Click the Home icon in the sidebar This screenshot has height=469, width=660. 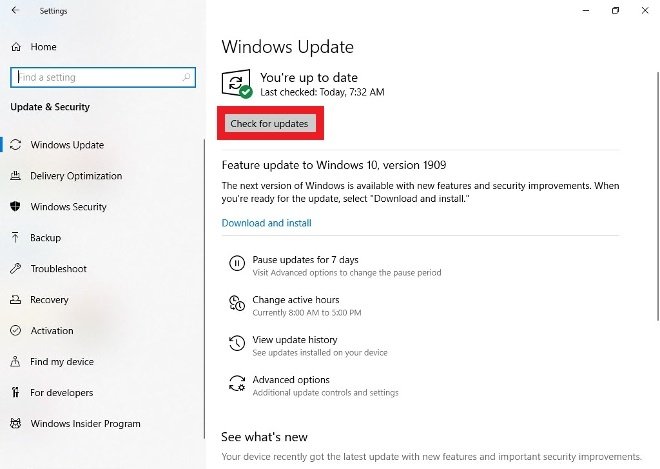click(16, 47)
